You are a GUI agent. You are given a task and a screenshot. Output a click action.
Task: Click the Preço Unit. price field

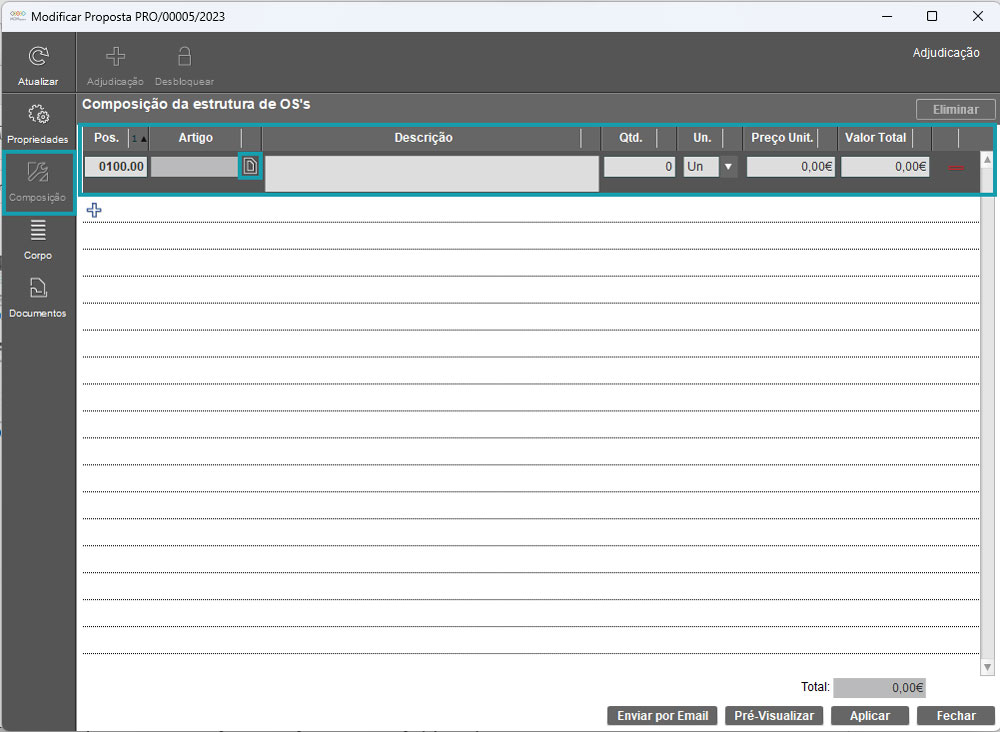coord(790,167)
